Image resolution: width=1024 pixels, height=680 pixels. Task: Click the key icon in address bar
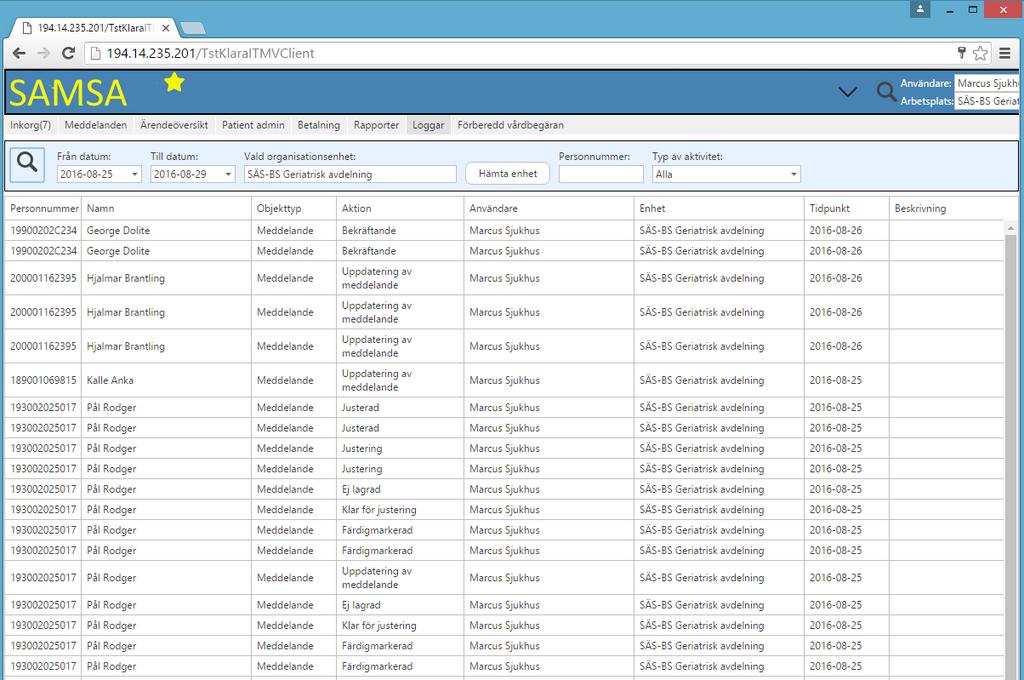point(961,53)
